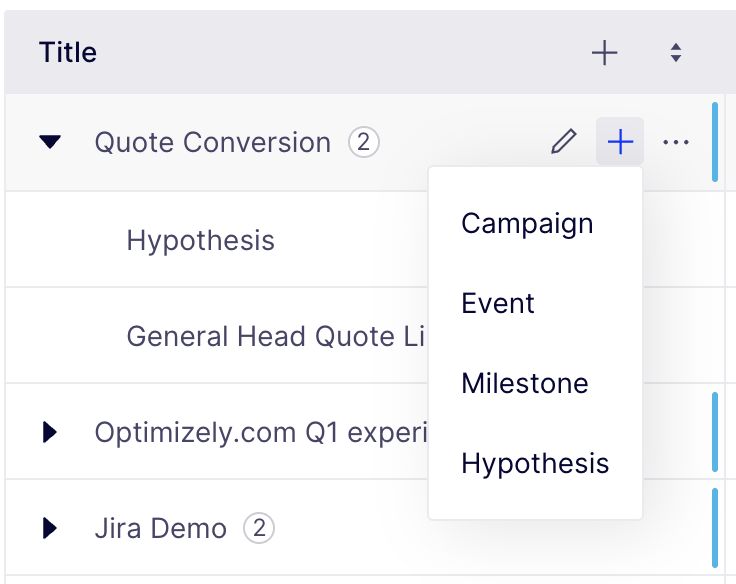
Task: Click the plus icon in Title header
Action: pyautogui.click(x=604, y=53)
